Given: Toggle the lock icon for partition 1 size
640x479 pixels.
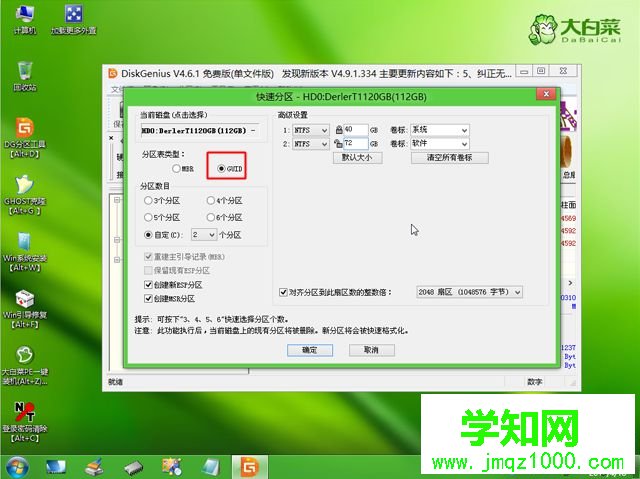Looking at the screenshot, I should (x=339, y=130).
